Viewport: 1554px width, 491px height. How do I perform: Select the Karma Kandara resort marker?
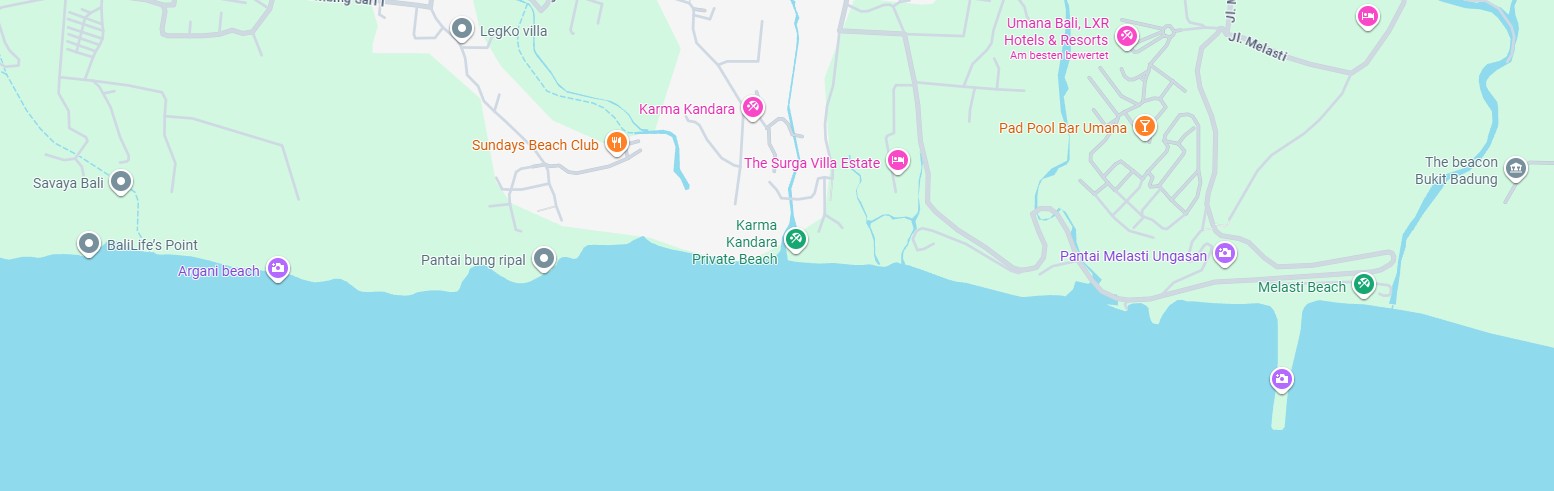pyautogui.click(x=753, y=108)
